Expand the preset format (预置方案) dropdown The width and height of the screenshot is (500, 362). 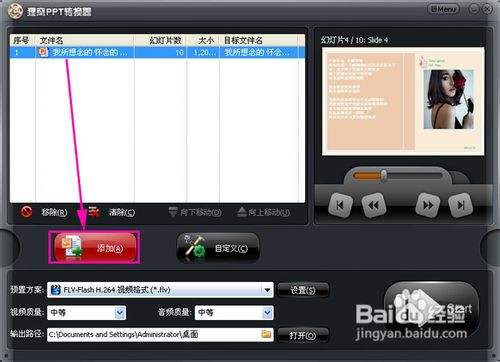coord(267,290)
